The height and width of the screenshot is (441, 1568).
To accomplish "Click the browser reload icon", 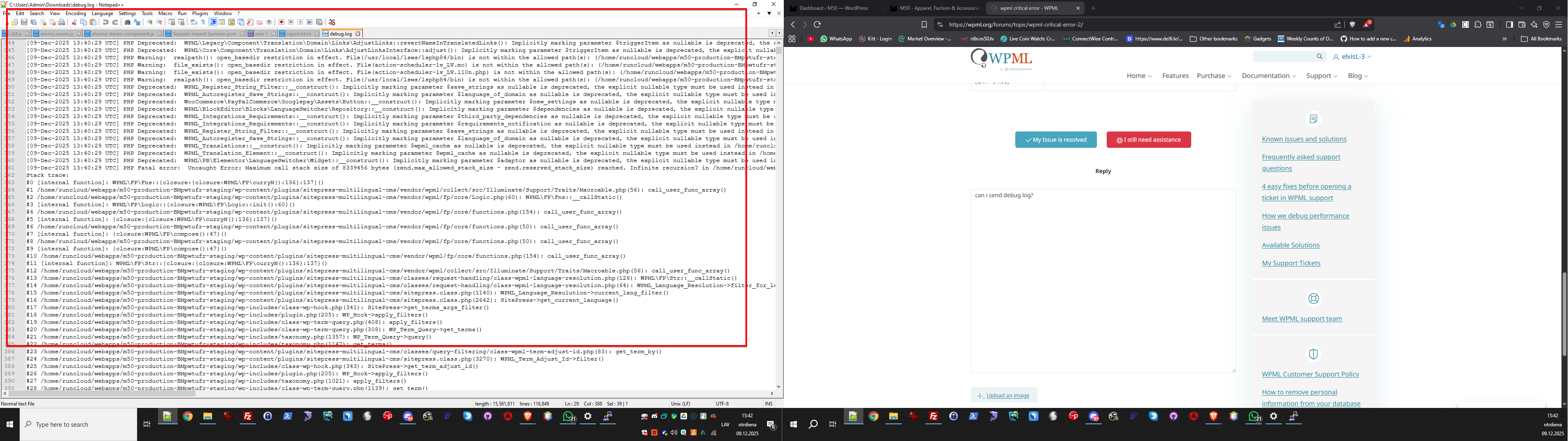I will 818,24.
